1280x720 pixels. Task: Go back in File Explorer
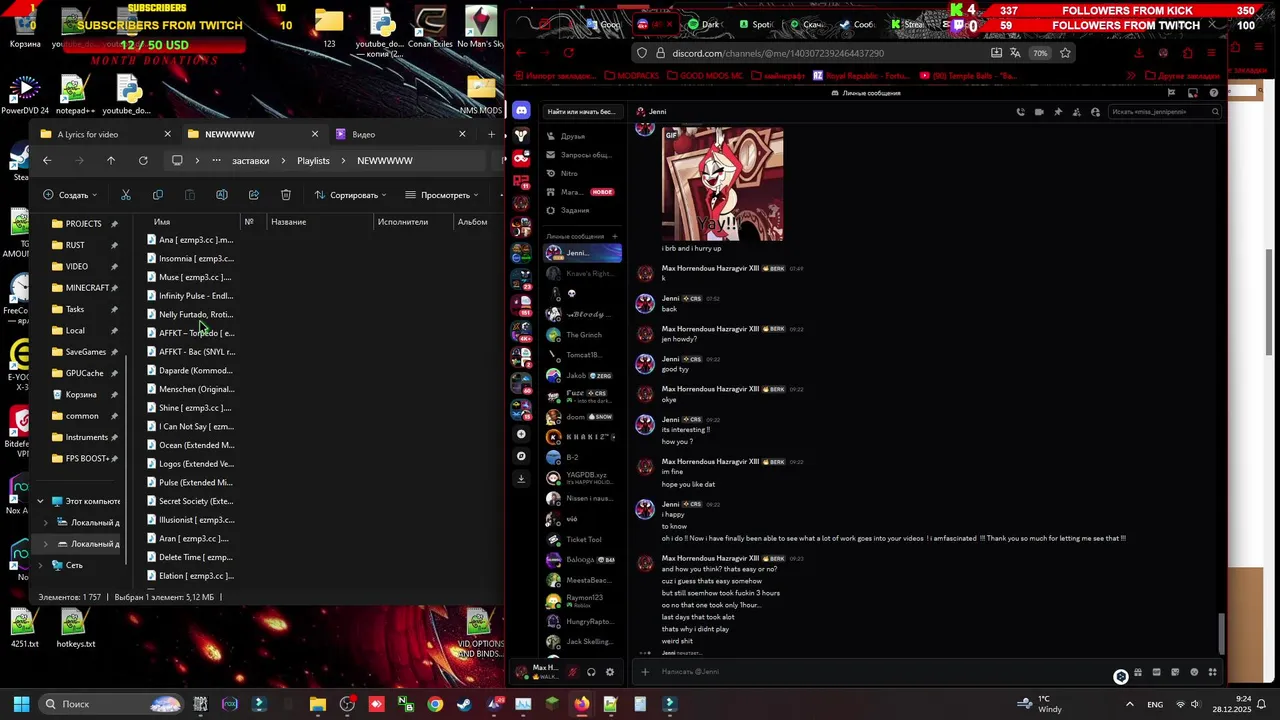tap(47, 160)
